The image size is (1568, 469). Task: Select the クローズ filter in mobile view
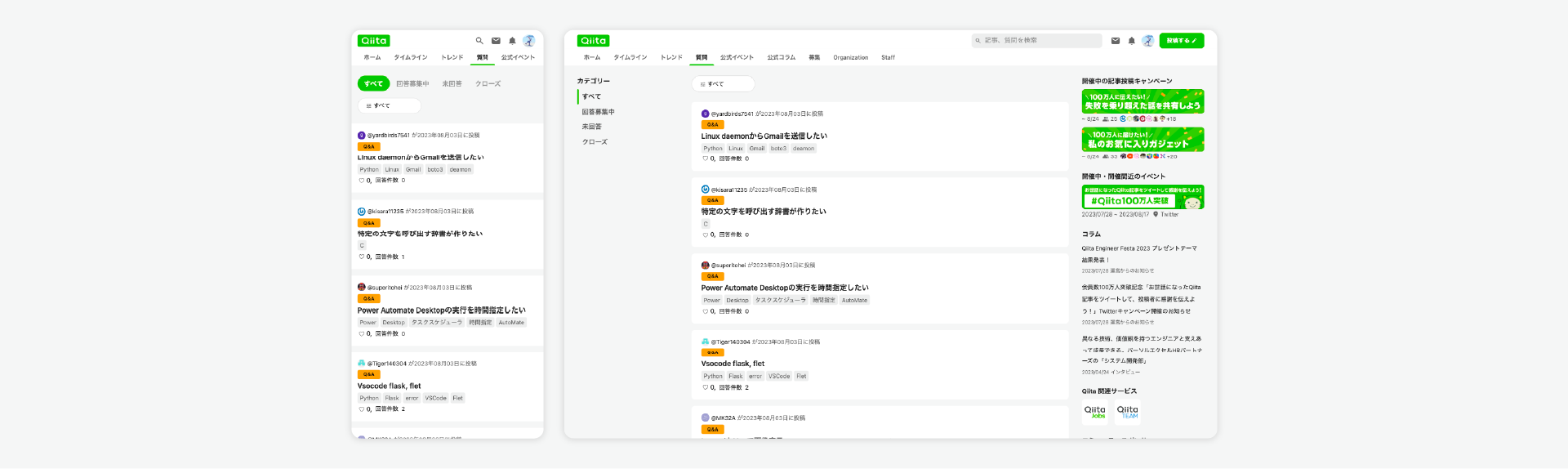488,83
